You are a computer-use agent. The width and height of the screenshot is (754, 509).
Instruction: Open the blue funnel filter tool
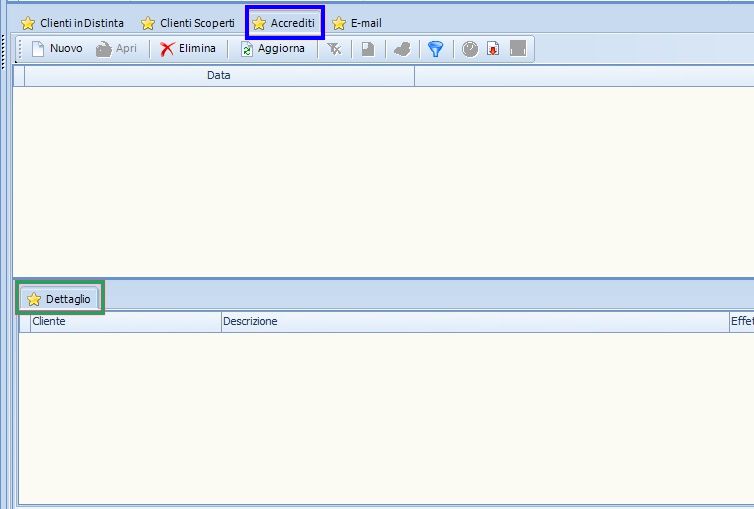(x=435, y=48)
